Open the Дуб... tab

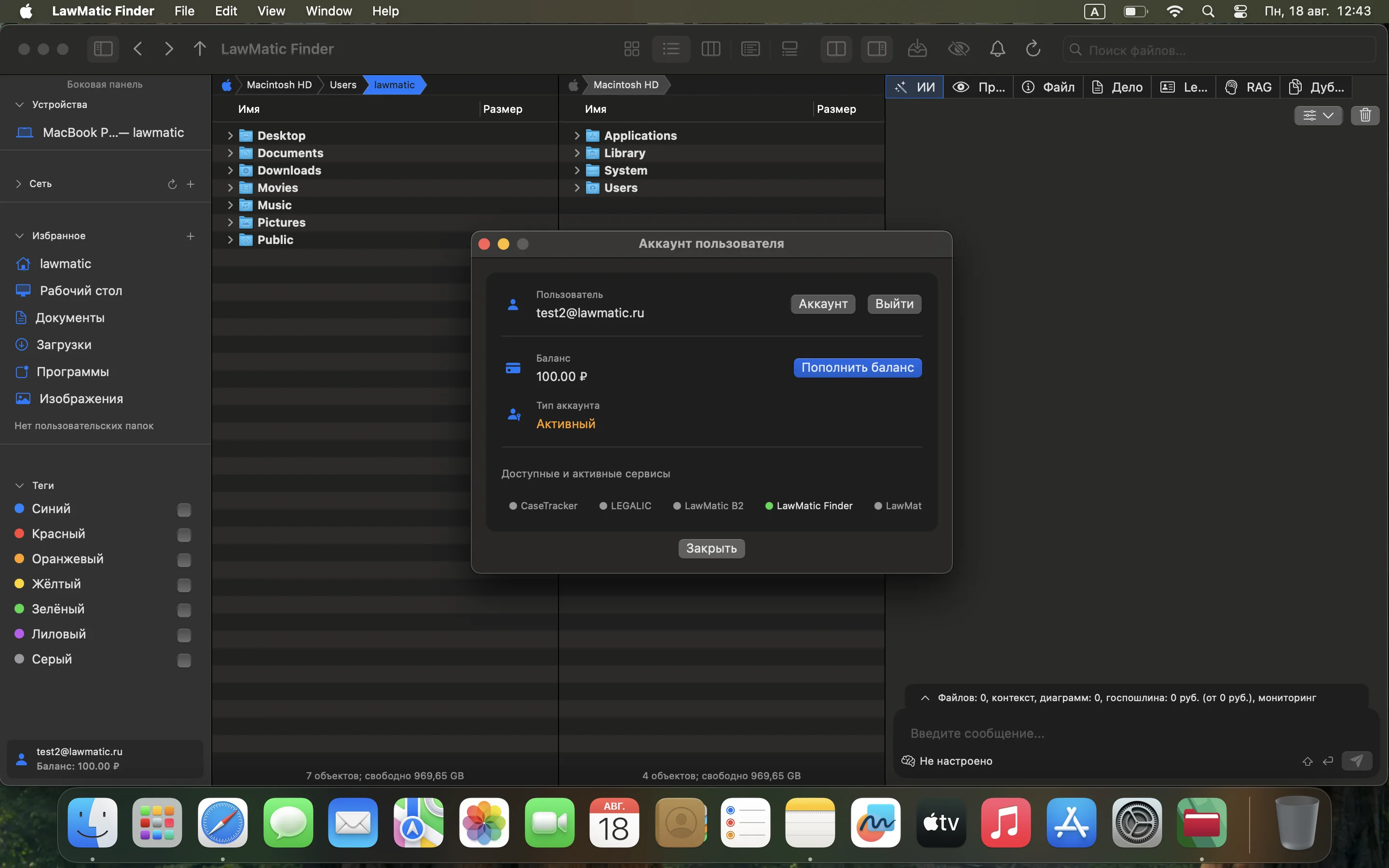point(1316,87)
